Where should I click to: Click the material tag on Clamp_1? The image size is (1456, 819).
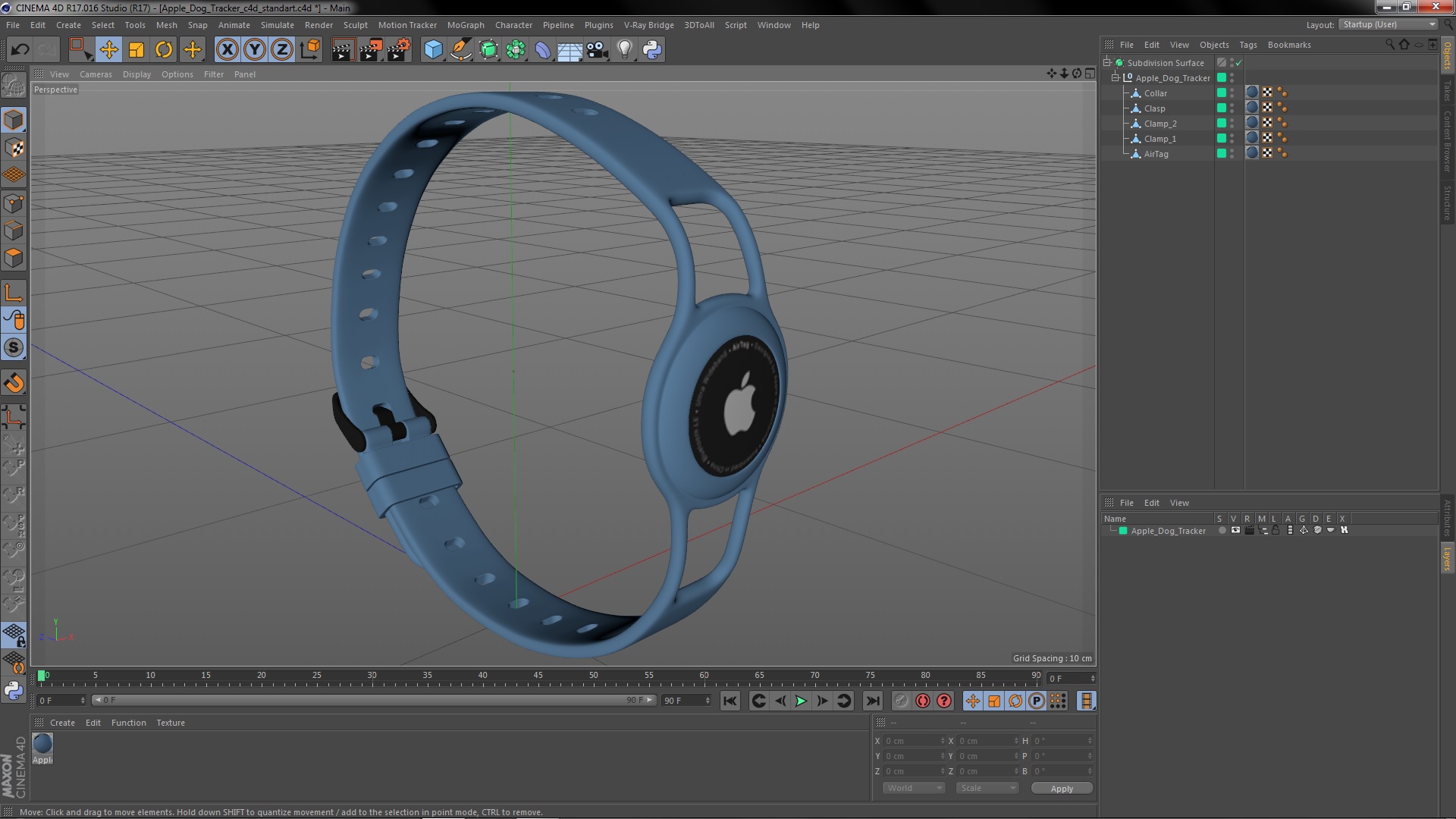1252,138
